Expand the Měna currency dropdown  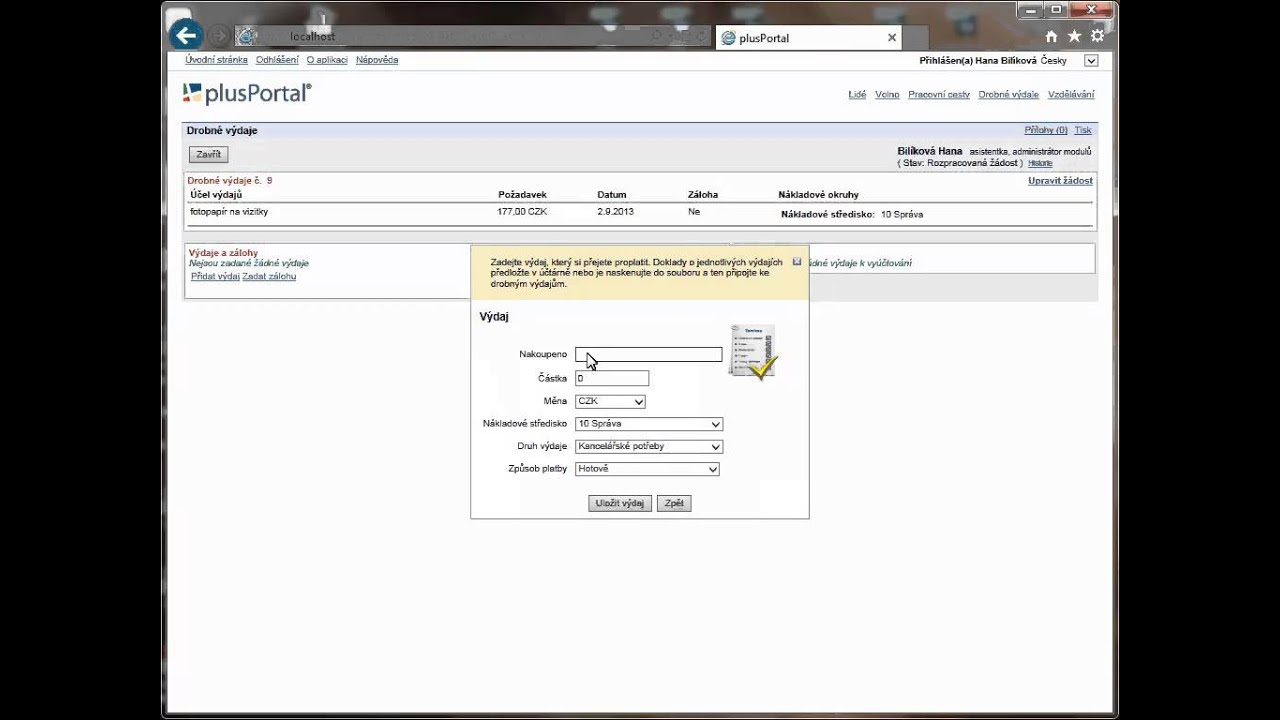click(610, 401)
